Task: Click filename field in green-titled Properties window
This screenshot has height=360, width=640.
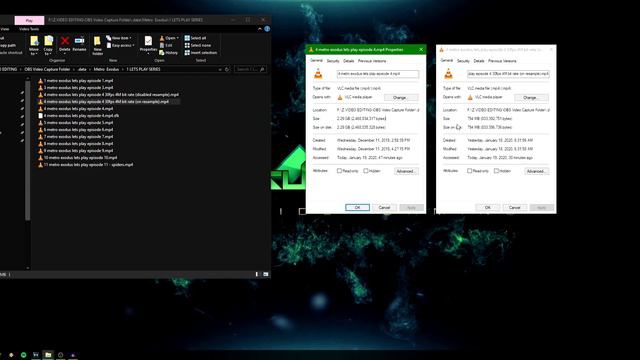Action: [378, 74]
